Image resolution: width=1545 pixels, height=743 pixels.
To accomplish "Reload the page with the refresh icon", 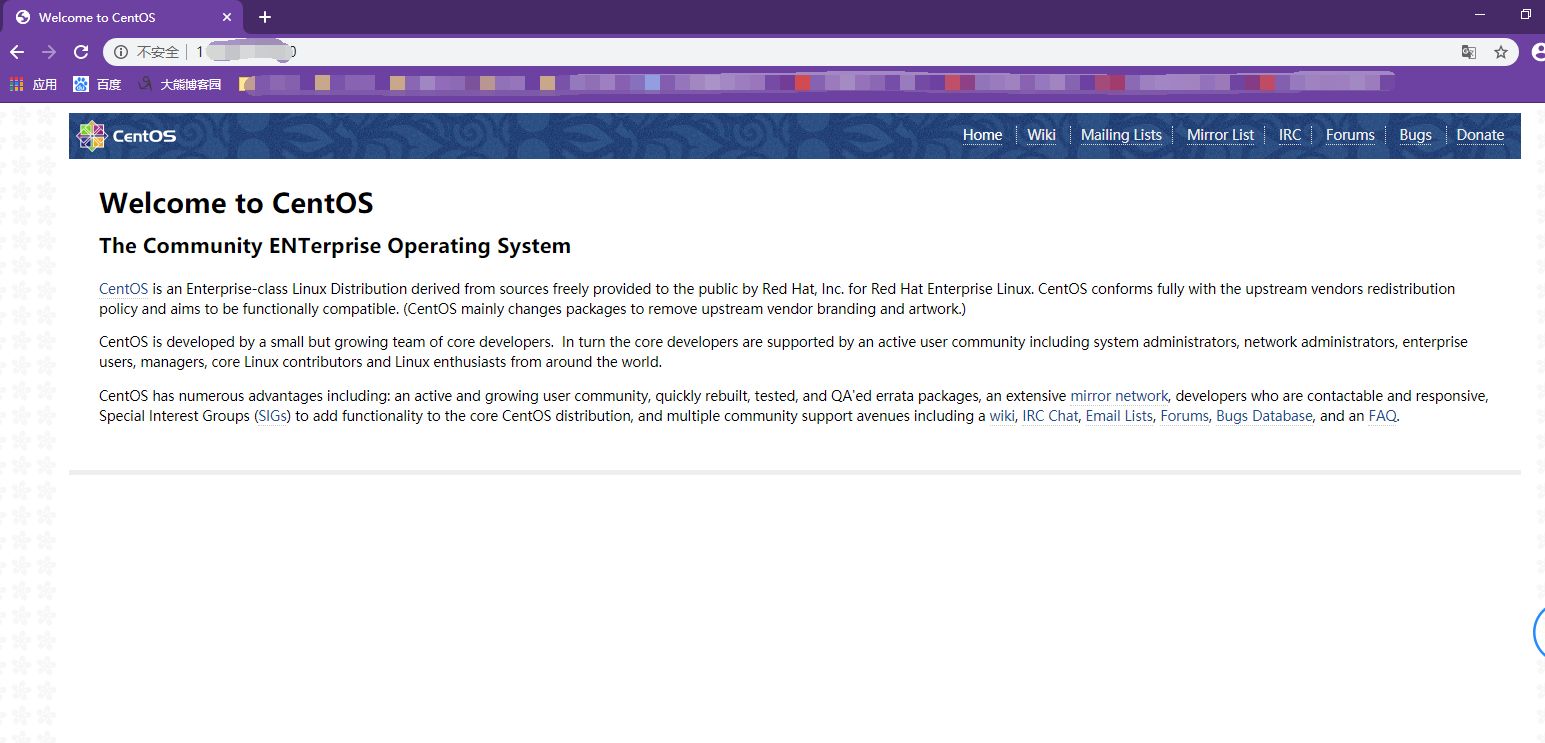I will click(81, 52).
